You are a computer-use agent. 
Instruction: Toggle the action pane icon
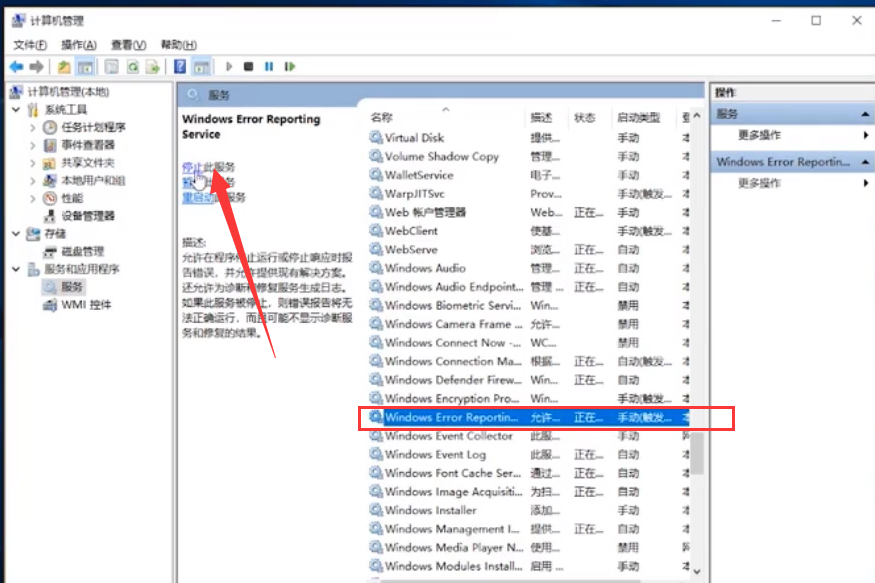tap(199, 66)
